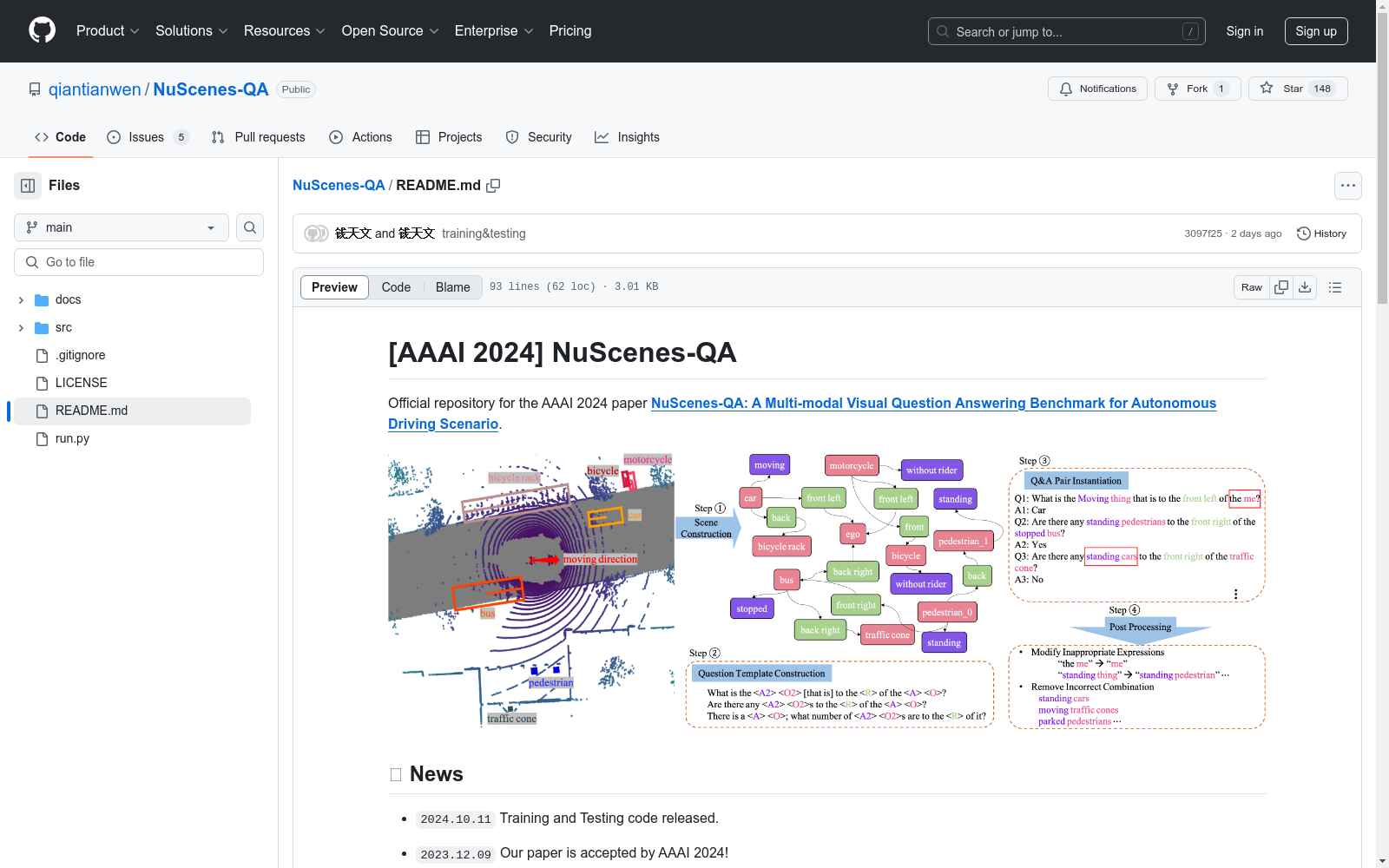Click the copy raw file icon

[1281, 287]
